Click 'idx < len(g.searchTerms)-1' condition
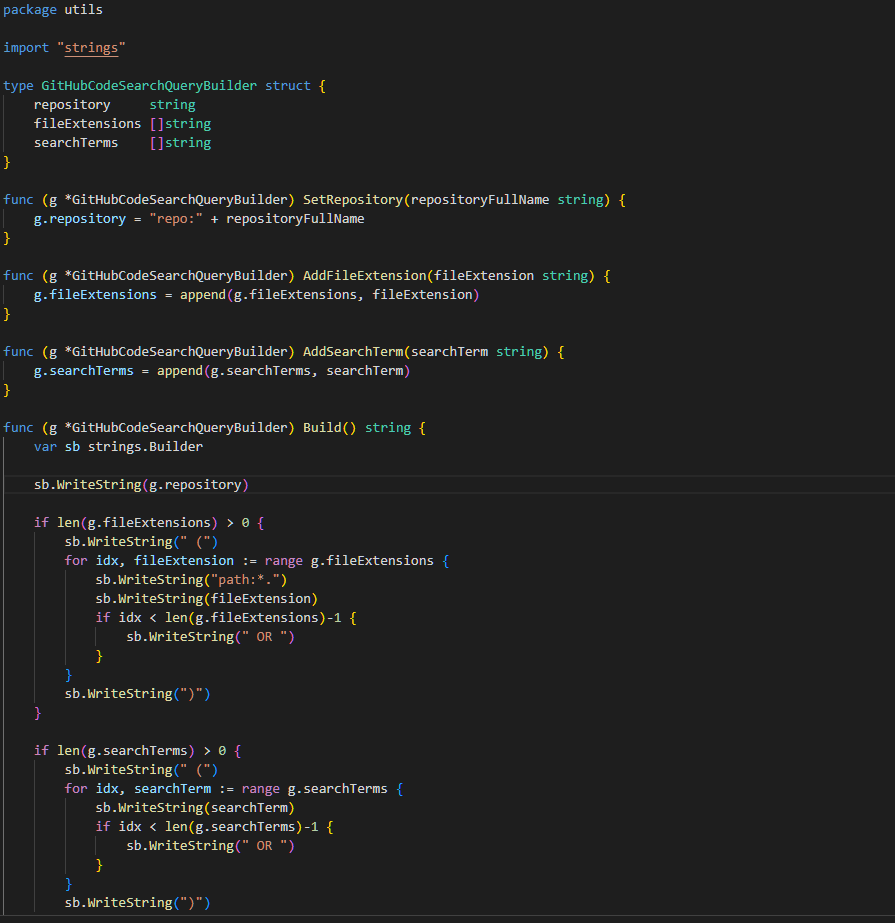 [x=218, y=826]
